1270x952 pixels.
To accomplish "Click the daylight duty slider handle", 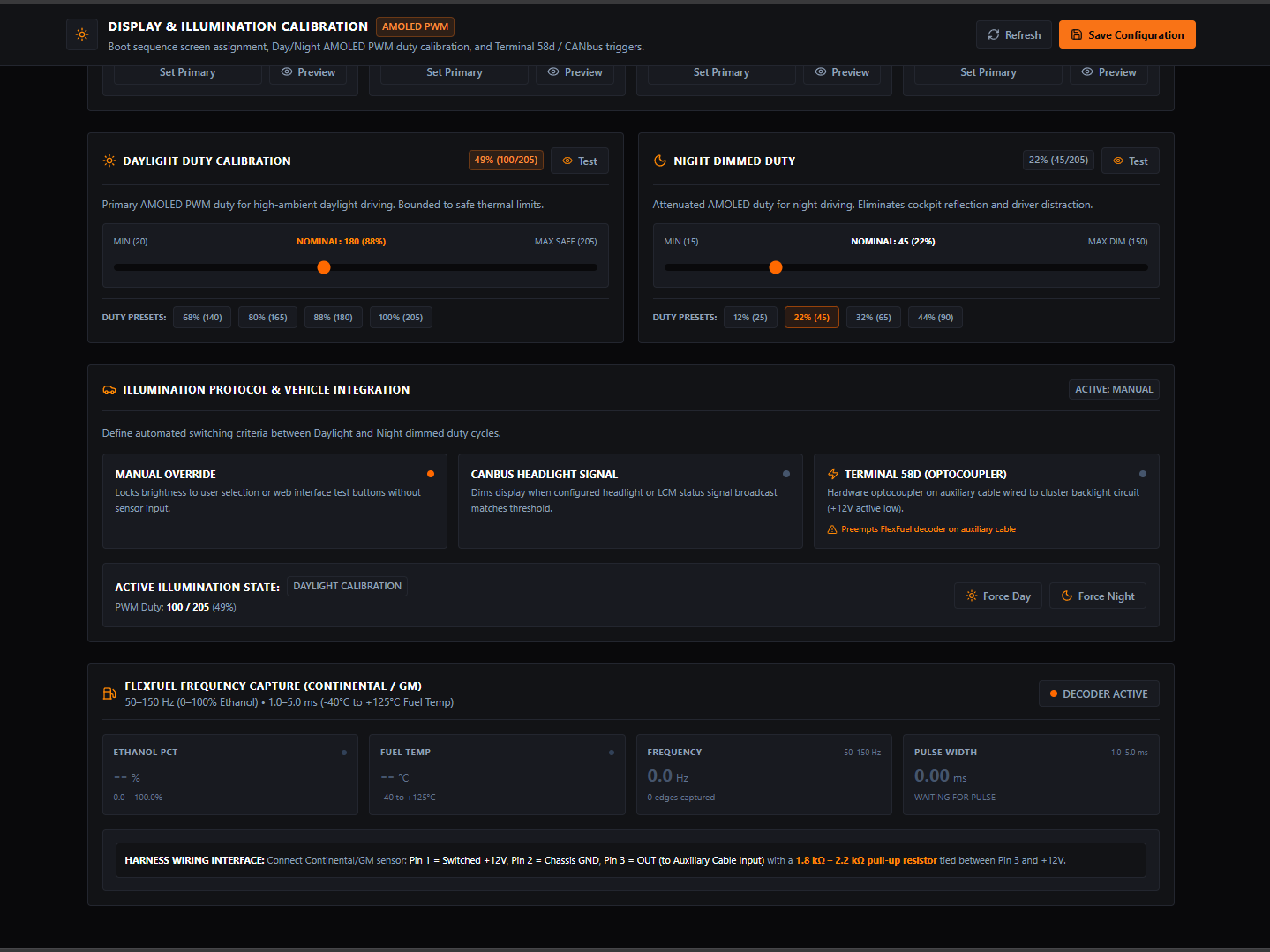I will point(324,267).
